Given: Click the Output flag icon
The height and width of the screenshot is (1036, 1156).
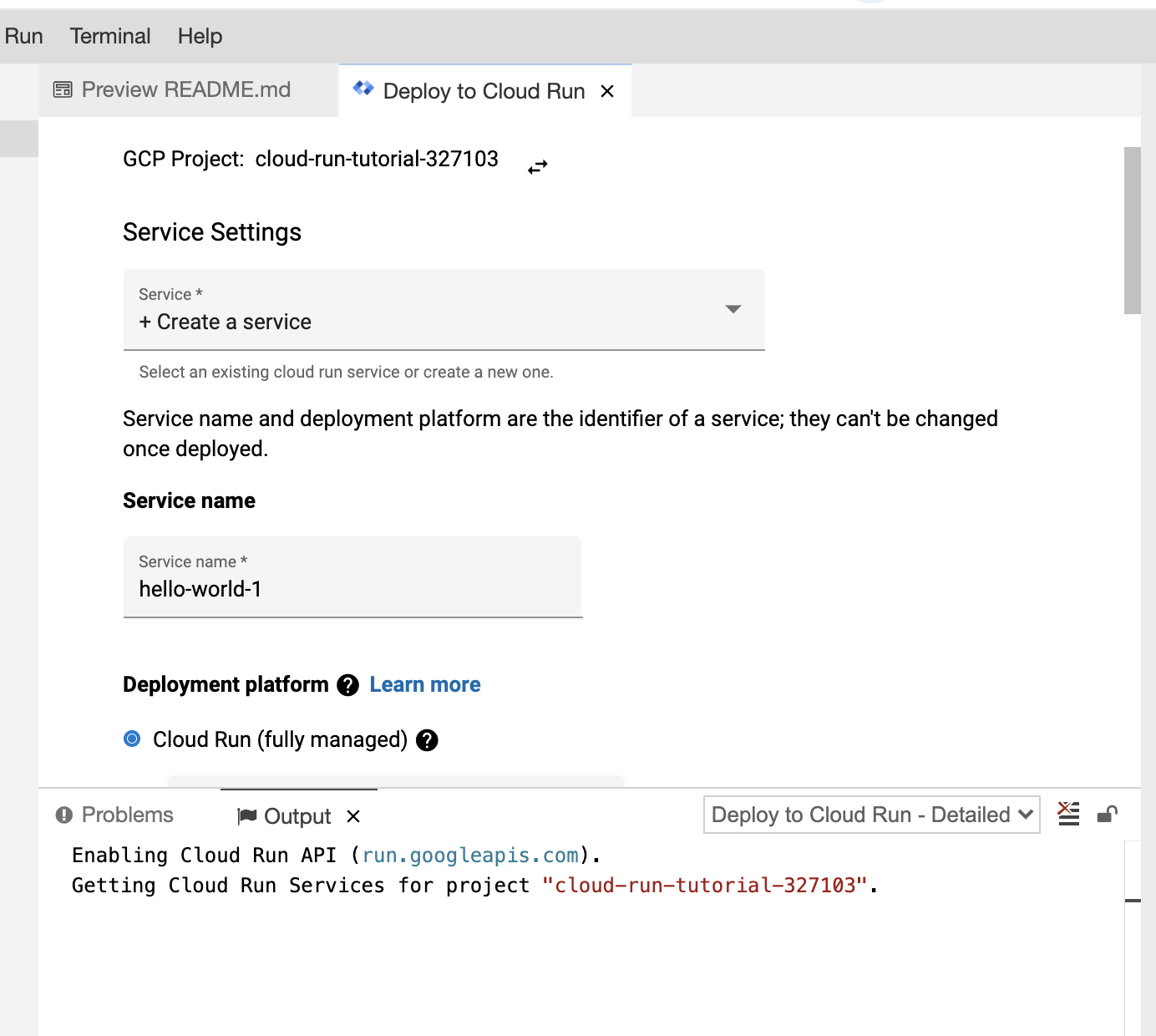Looking at the screenshot, I should click(247, 816).
